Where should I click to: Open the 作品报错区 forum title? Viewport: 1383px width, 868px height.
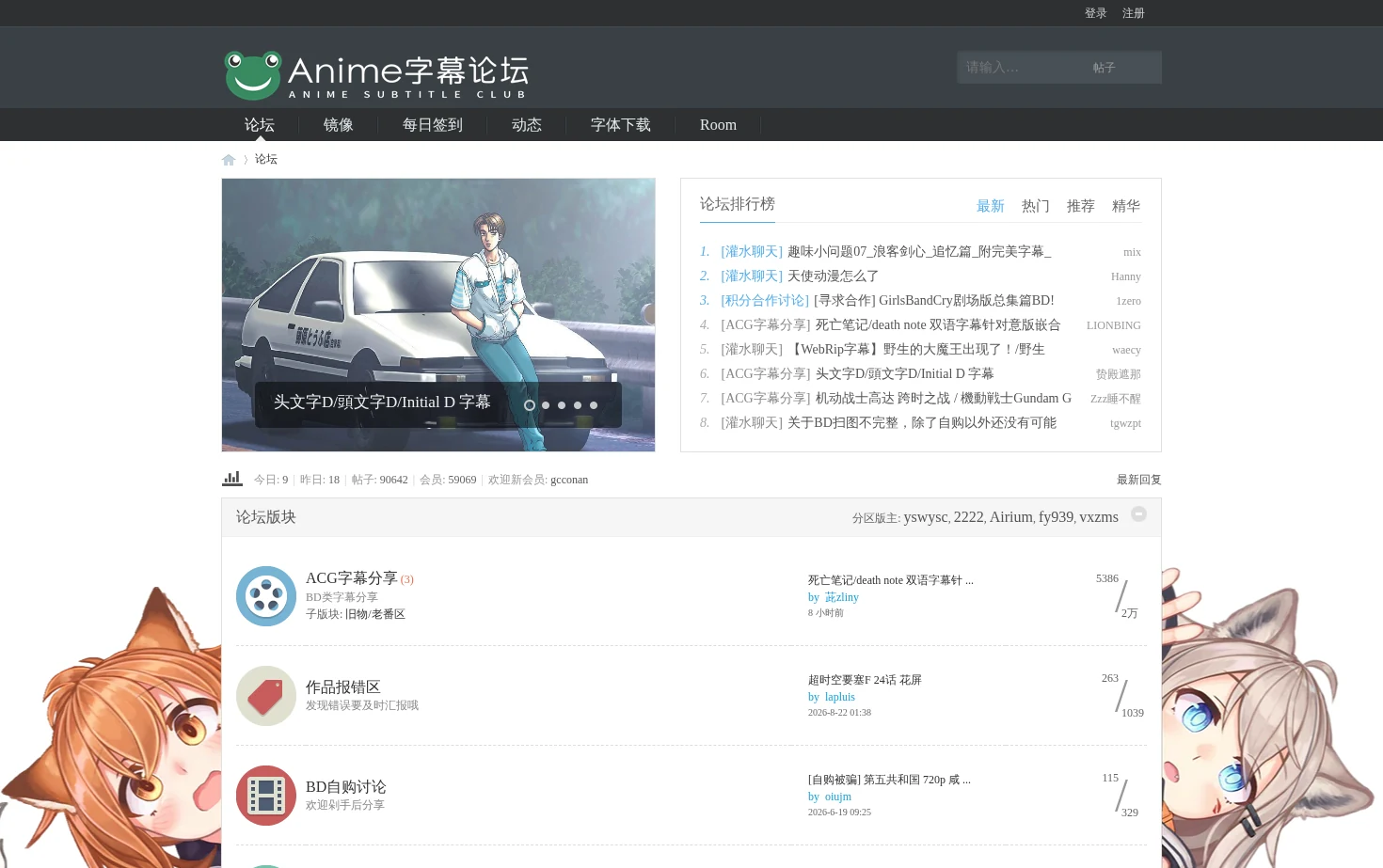pos(343,687)
